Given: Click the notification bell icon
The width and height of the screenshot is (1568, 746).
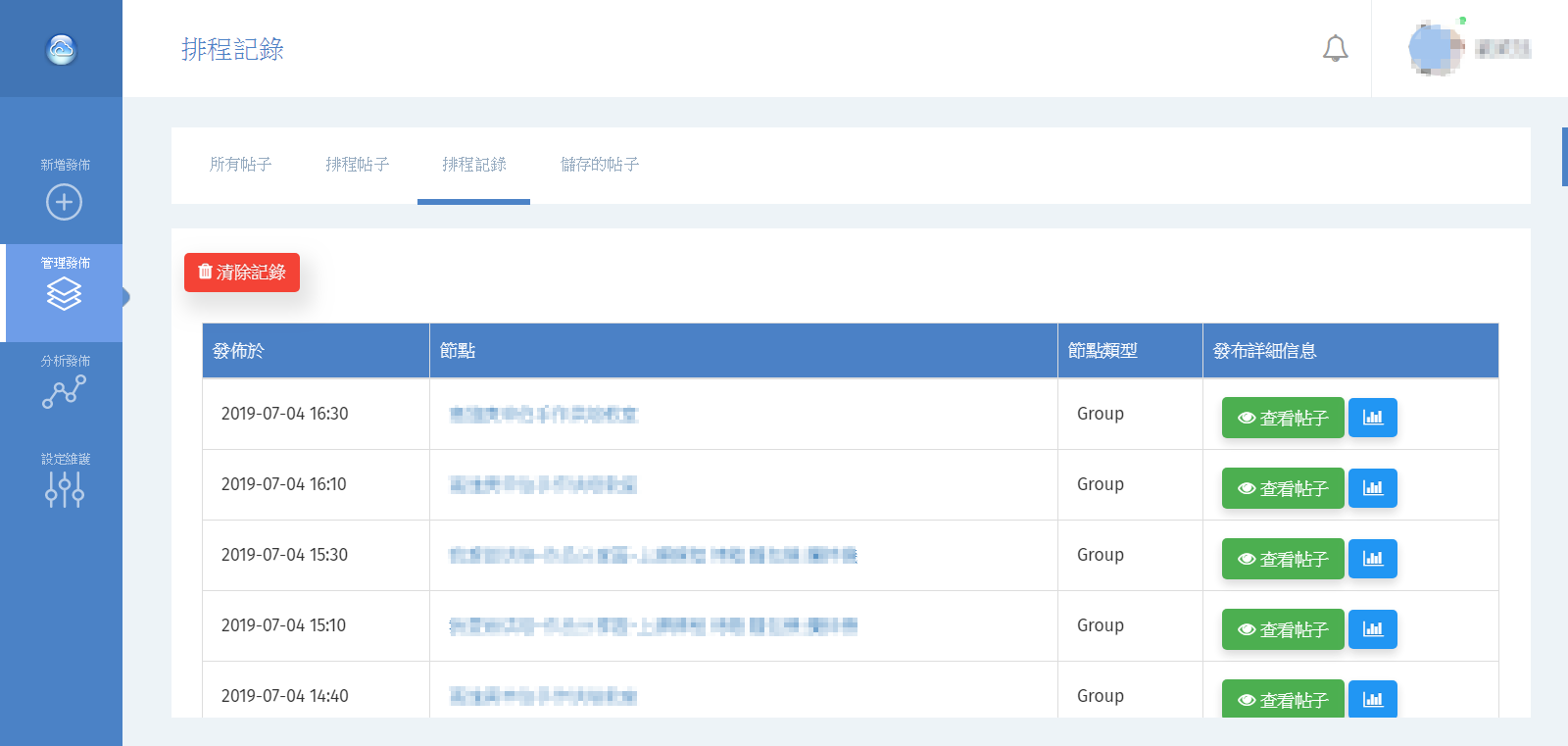Looking at the screenshot, I should pos(1335,49).
